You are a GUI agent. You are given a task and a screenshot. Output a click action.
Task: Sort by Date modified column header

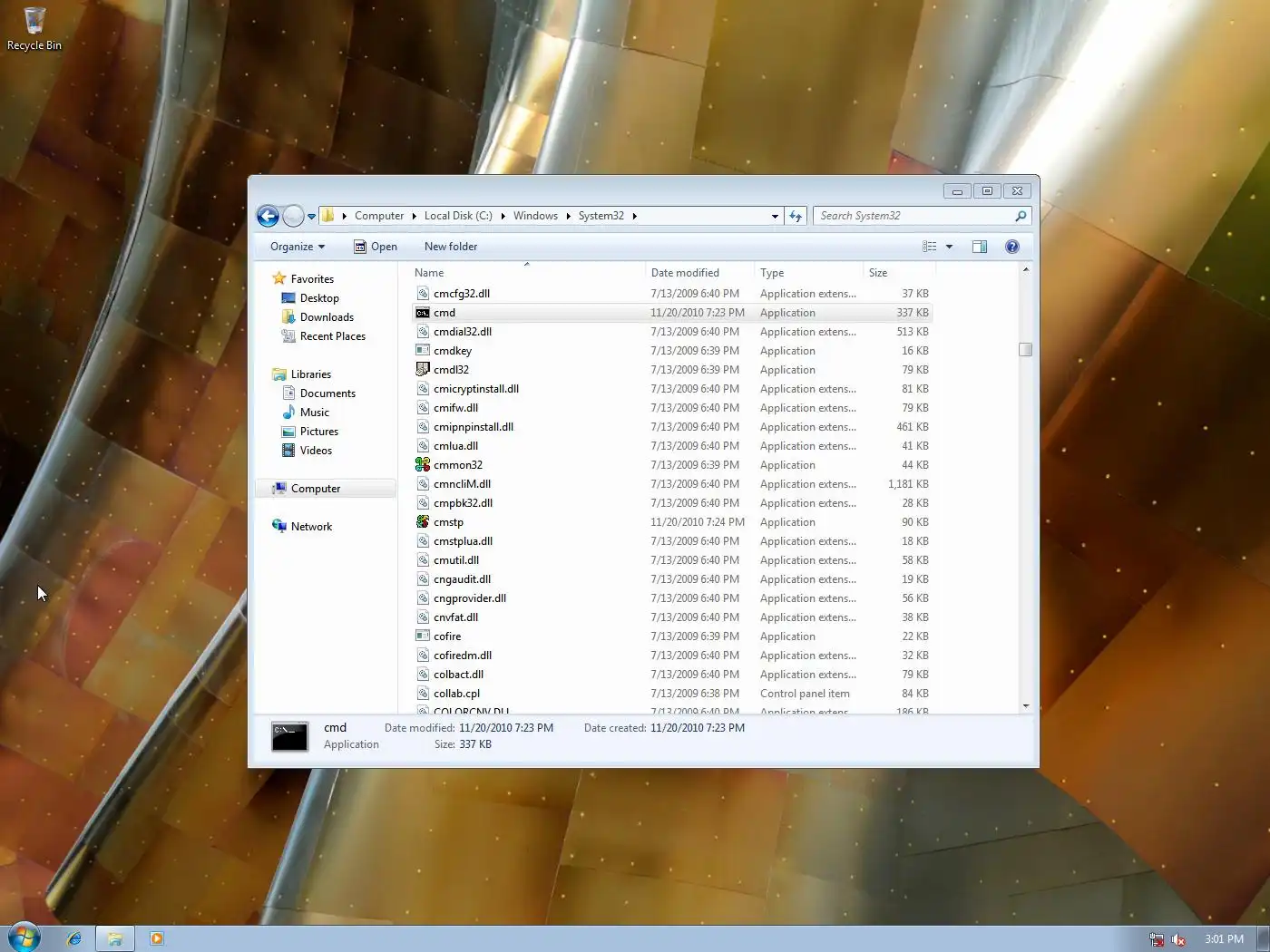coord(699,272)
